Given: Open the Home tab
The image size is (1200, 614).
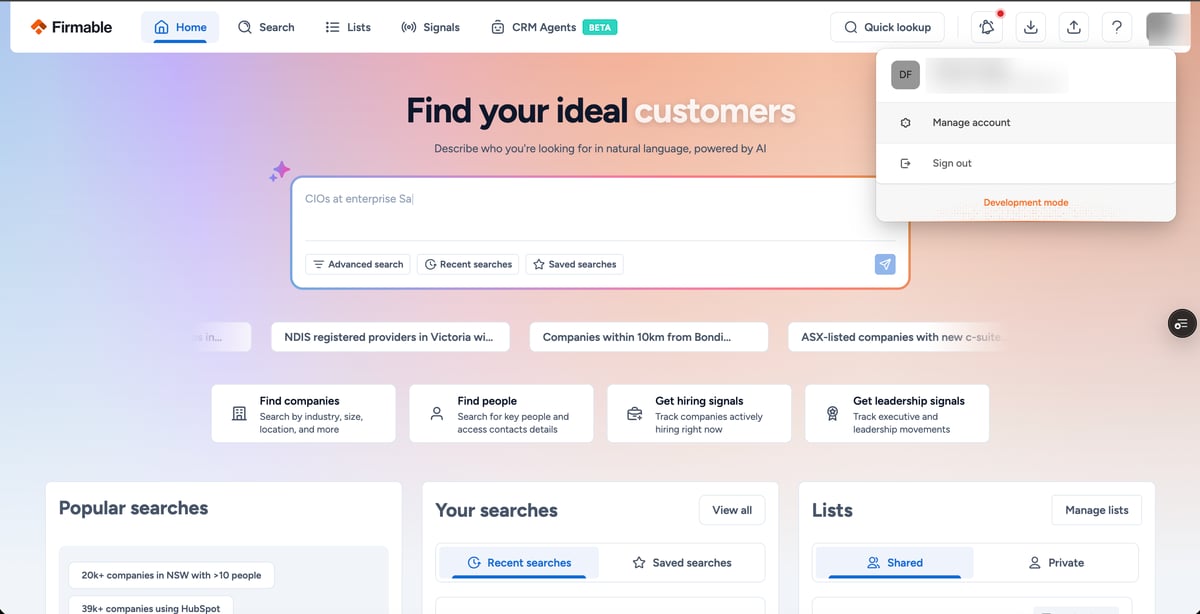Looking at the screenshot, I should 180,27.
